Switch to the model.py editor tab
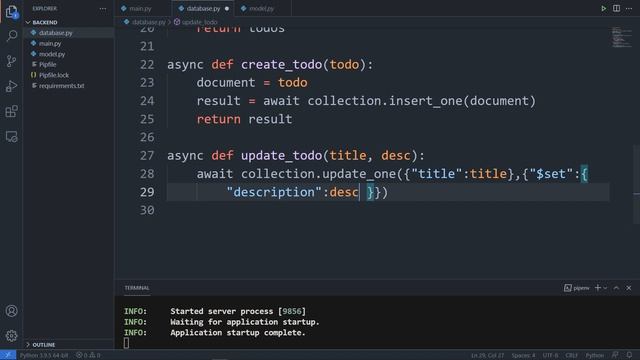The image size is (640, 360). pos(261,9)
